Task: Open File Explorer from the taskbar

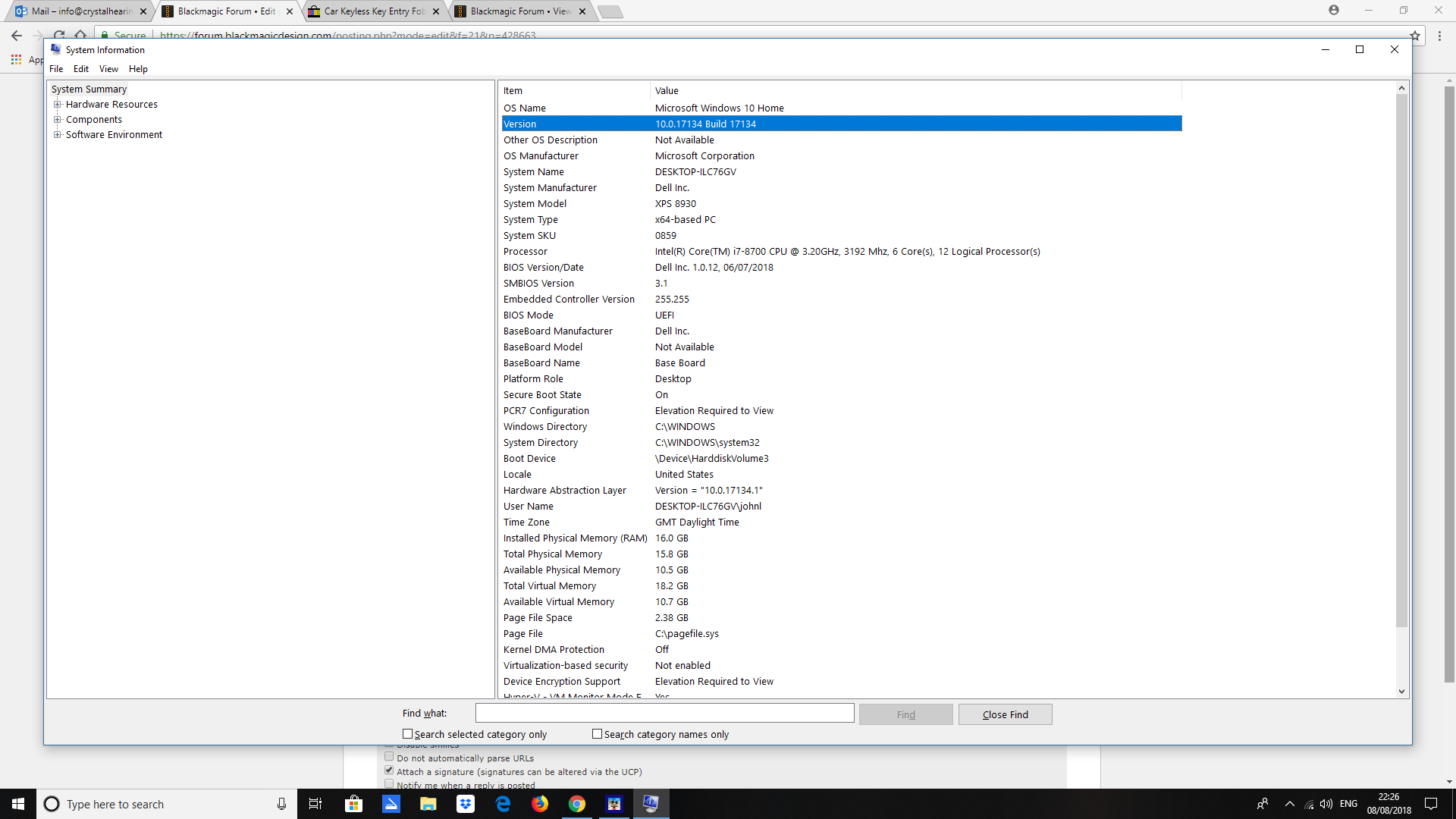Action: (428, 804)
